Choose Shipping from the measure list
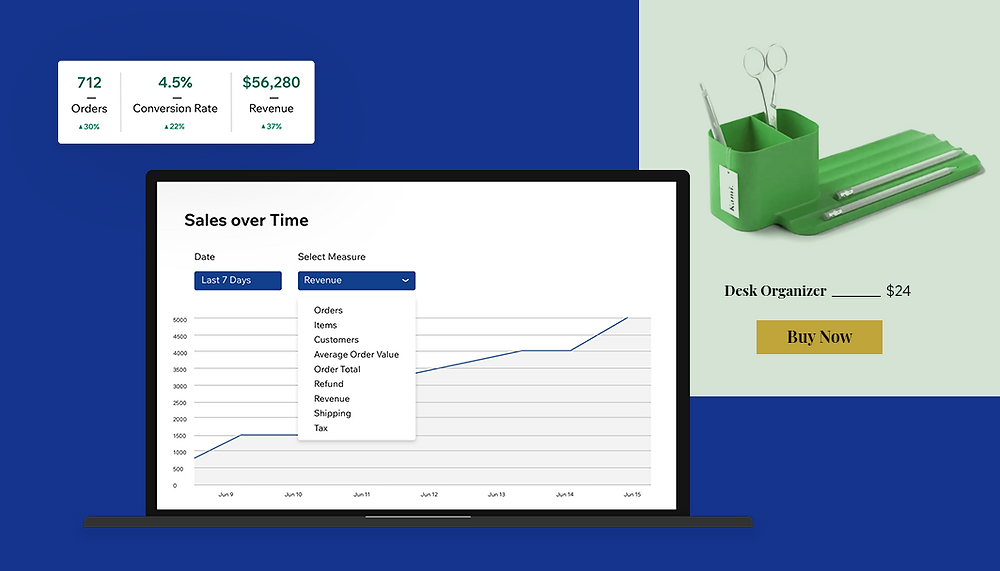The image size is (1000, 571). [x=332, y=413]
